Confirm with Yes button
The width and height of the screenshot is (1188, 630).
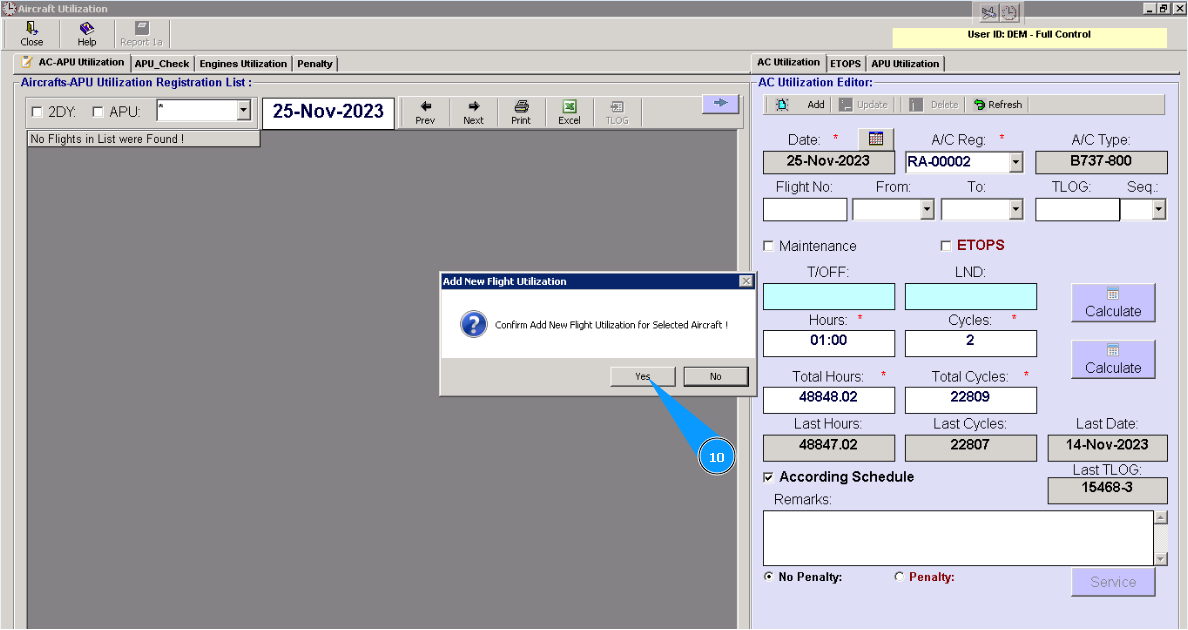[x=642, y=376]
